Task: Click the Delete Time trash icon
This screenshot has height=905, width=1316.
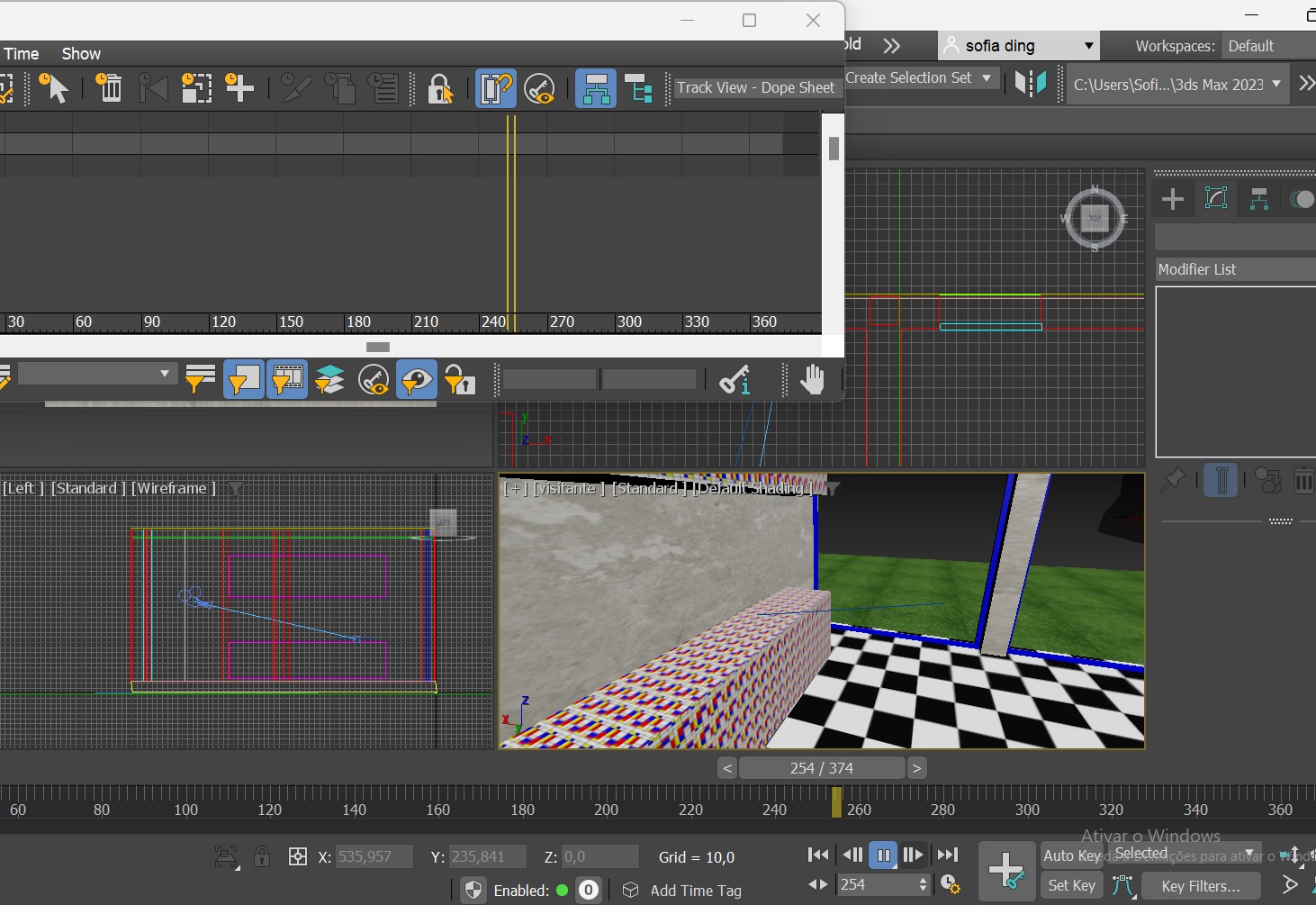Action: click(x=108, y=88)
